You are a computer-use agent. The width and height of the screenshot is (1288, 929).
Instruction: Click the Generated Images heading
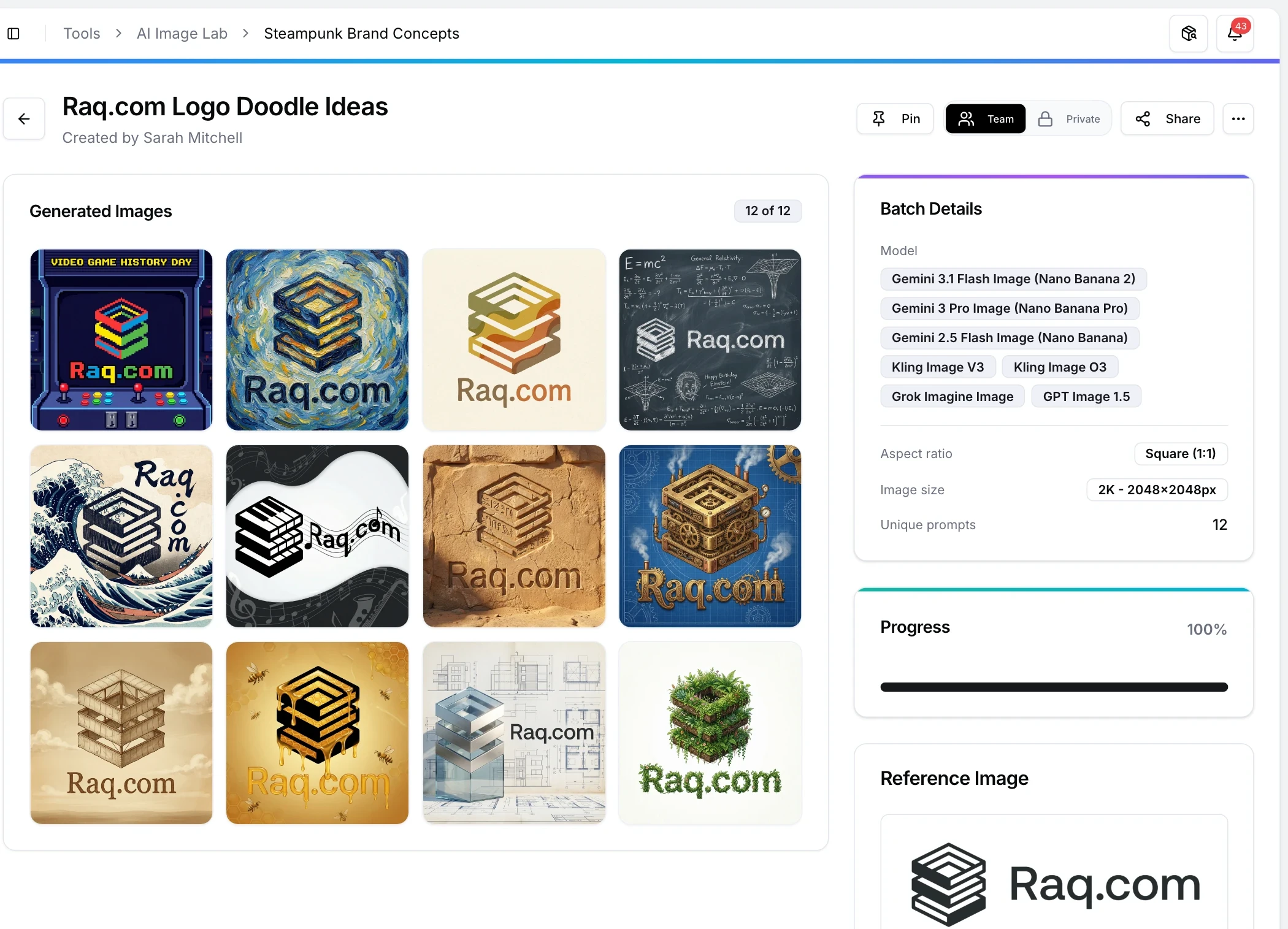click(101, 212)
